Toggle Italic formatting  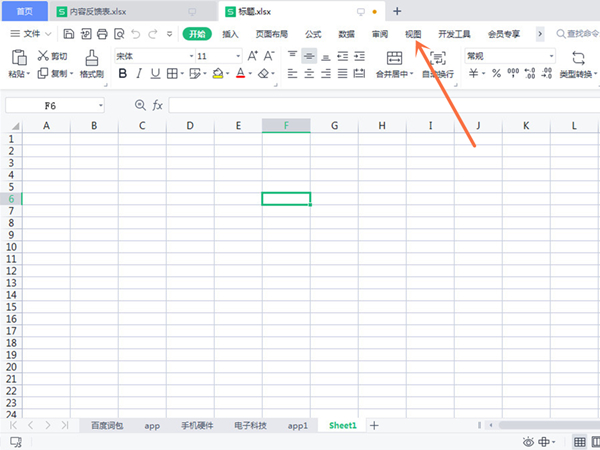(x=139, y=73)
